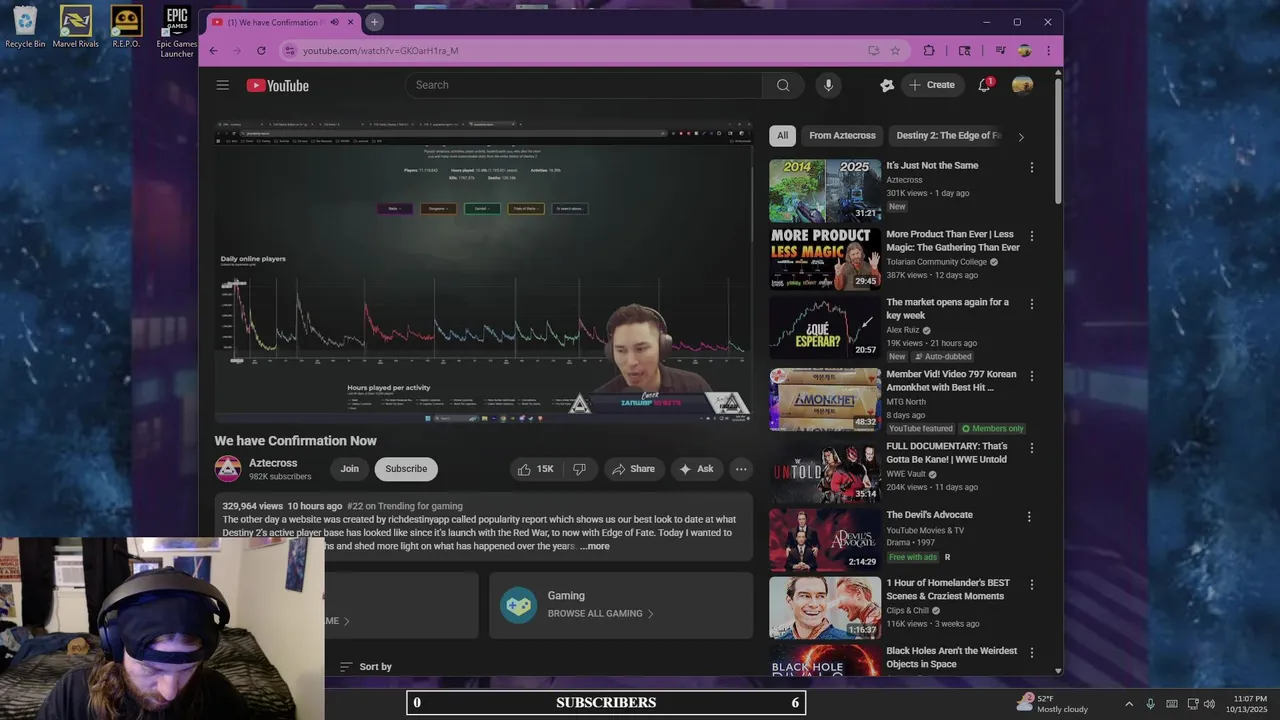1280x720 pixels.
Task: Open Sort by comments dropdown
Action: 365,667
